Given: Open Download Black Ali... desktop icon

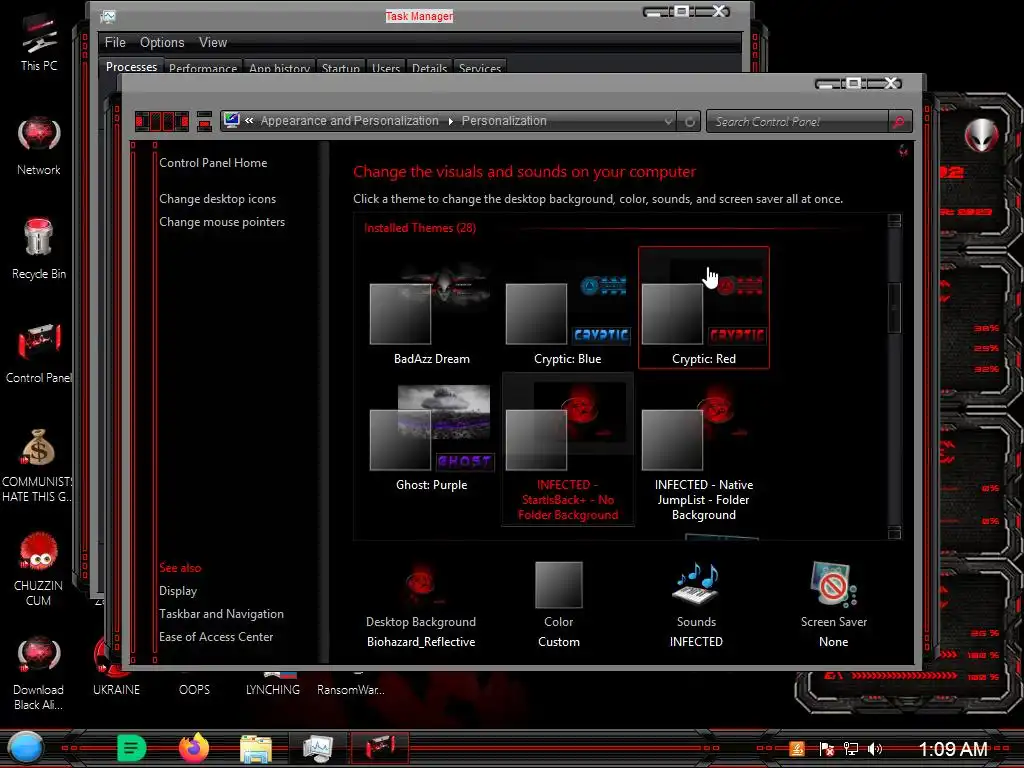Looking at the screenshot, I should tap(38, 674).
